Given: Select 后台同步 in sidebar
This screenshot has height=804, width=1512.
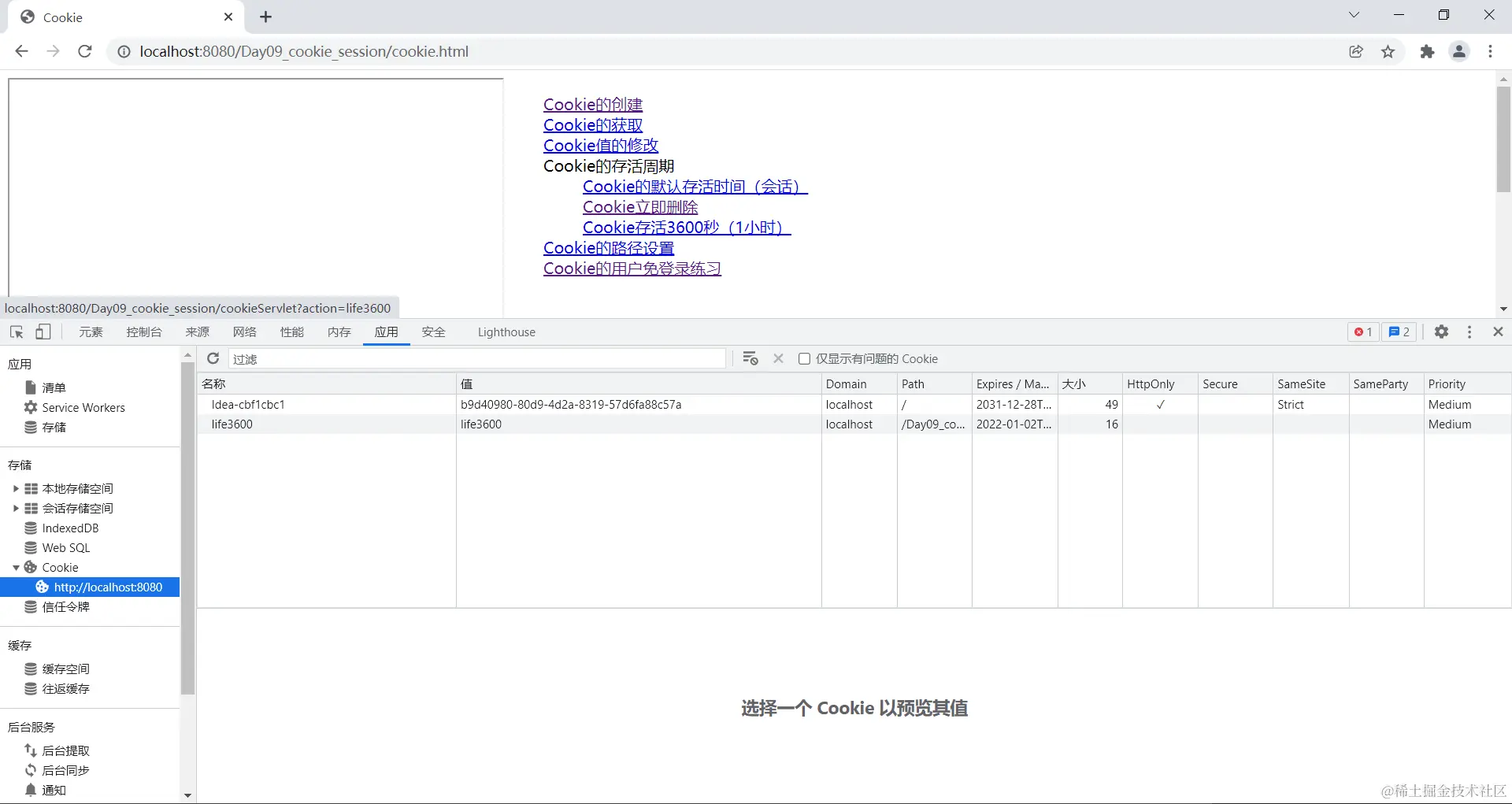Looking at the screenshot, I should (65, 770).
